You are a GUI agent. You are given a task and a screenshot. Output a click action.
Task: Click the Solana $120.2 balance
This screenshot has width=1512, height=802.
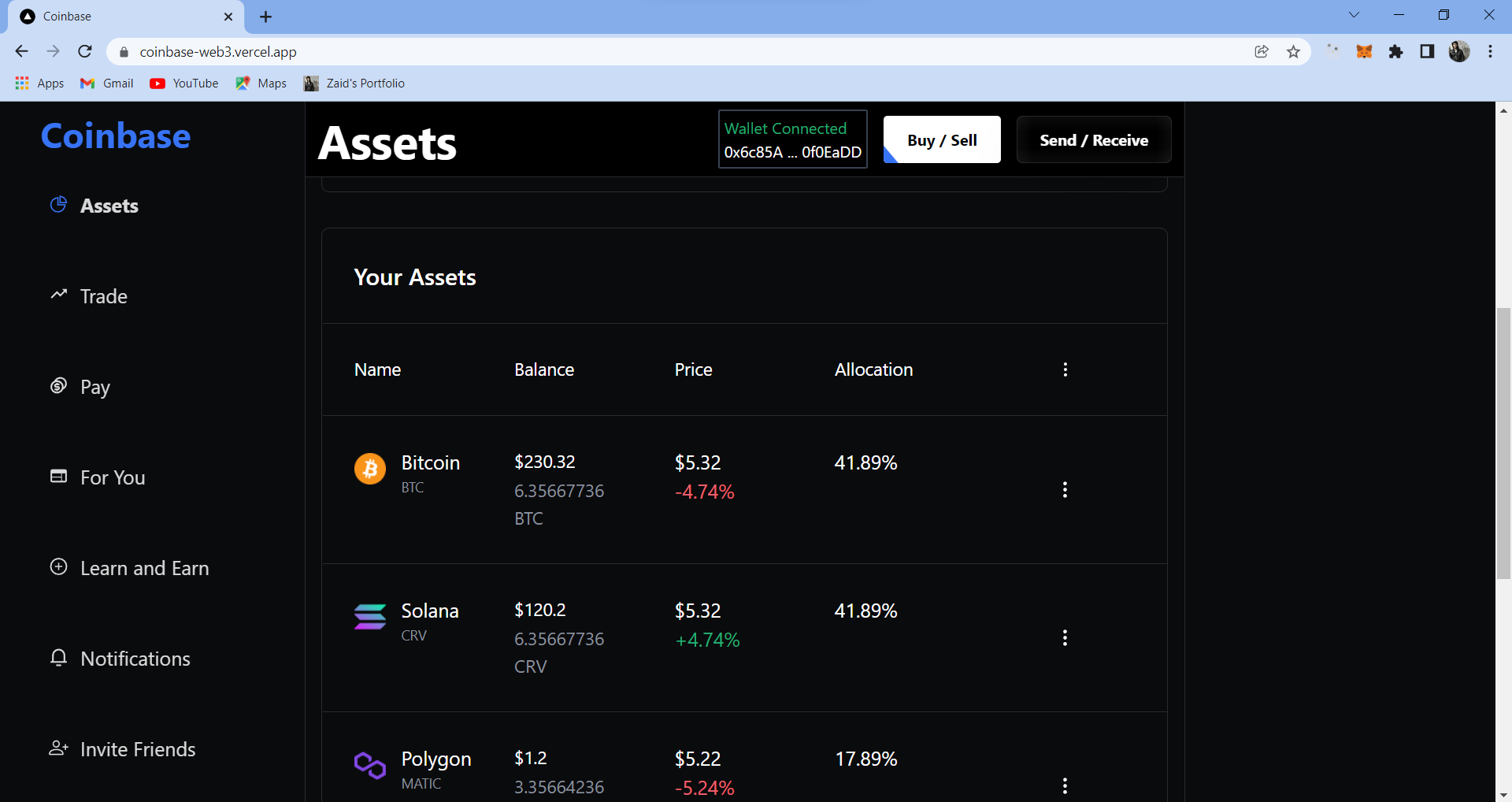tap(540, 610)
